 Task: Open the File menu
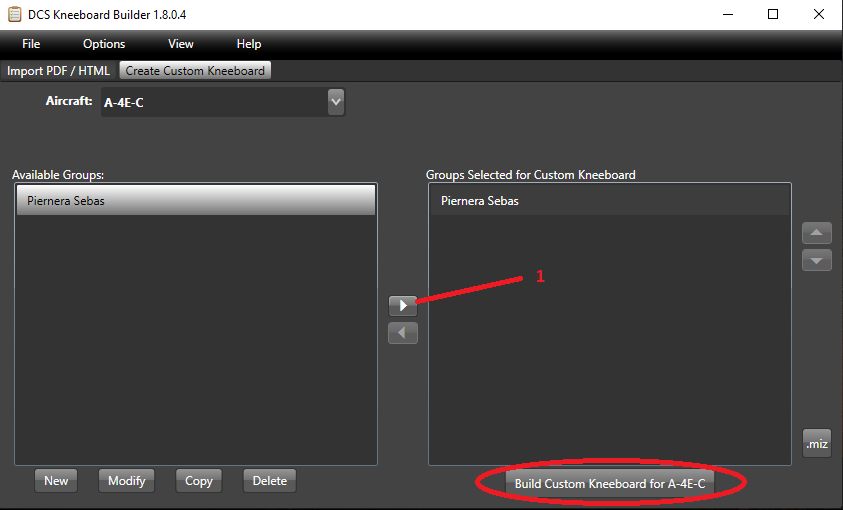click(31, 44)
